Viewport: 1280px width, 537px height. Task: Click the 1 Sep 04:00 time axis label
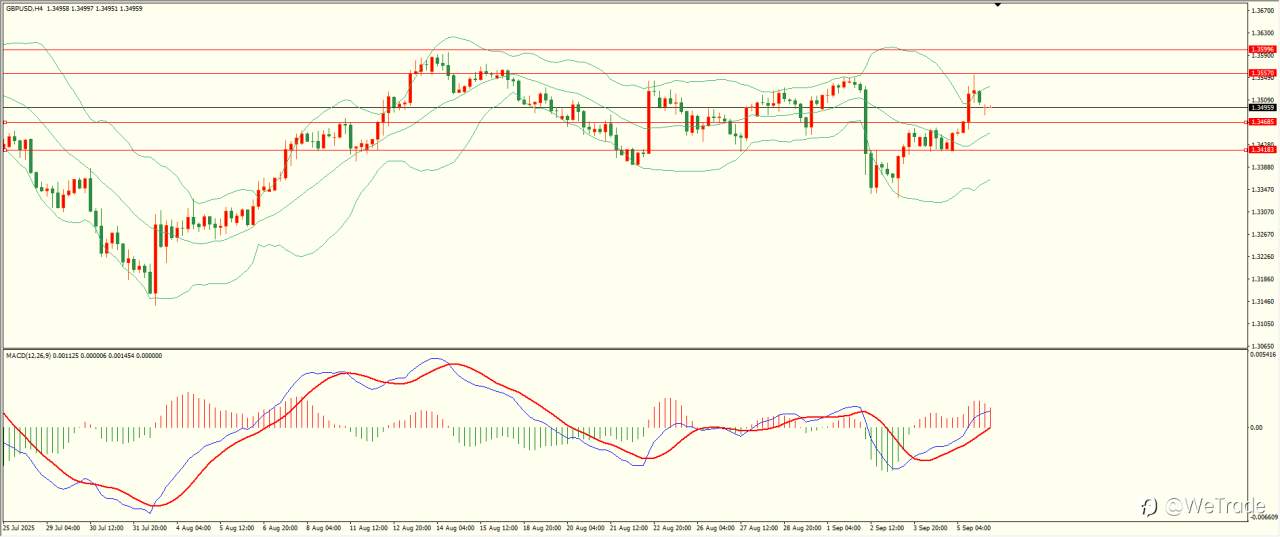point(844,527)
